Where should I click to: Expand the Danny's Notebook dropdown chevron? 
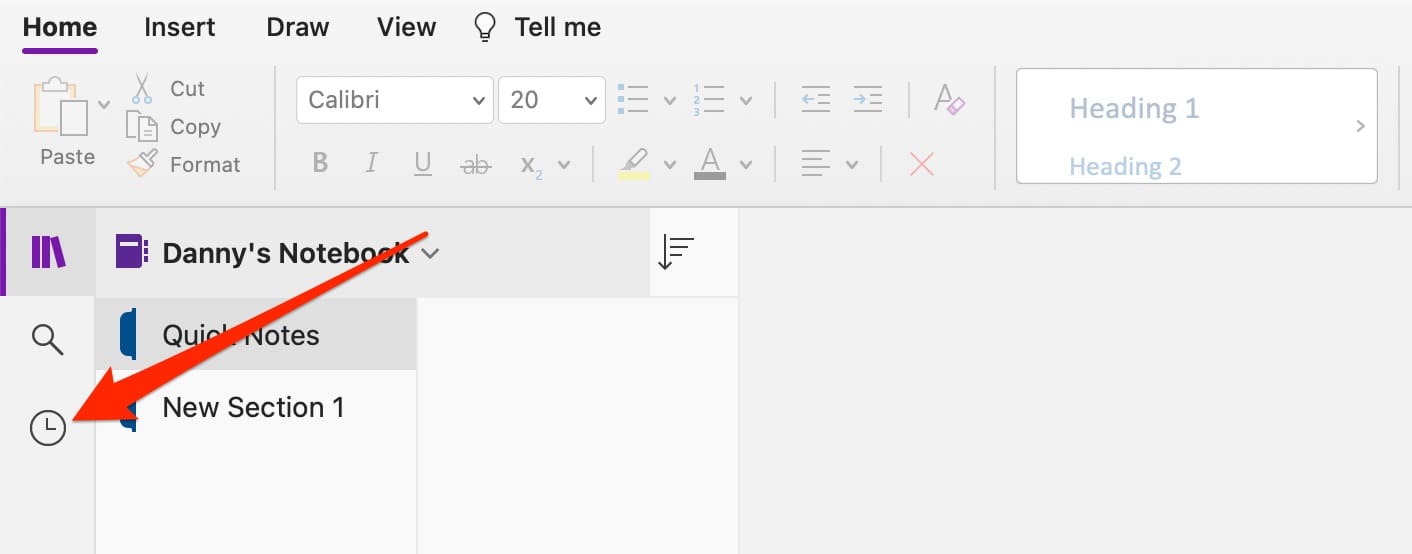pyautogui.click(x=430, y=254)
